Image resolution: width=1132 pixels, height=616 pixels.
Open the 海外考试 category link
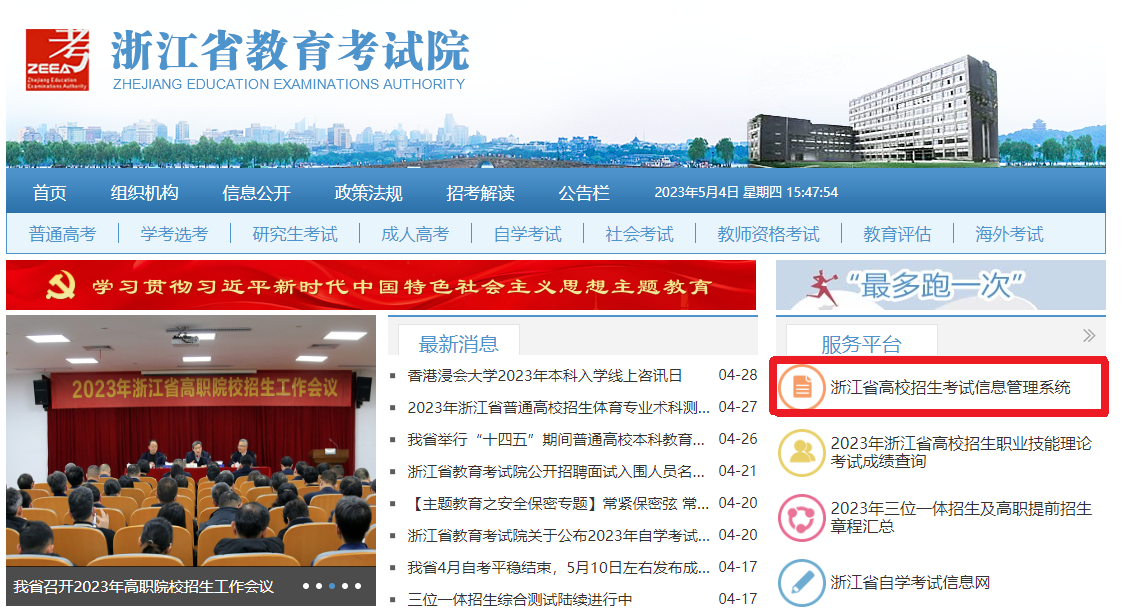[1009, 234]
